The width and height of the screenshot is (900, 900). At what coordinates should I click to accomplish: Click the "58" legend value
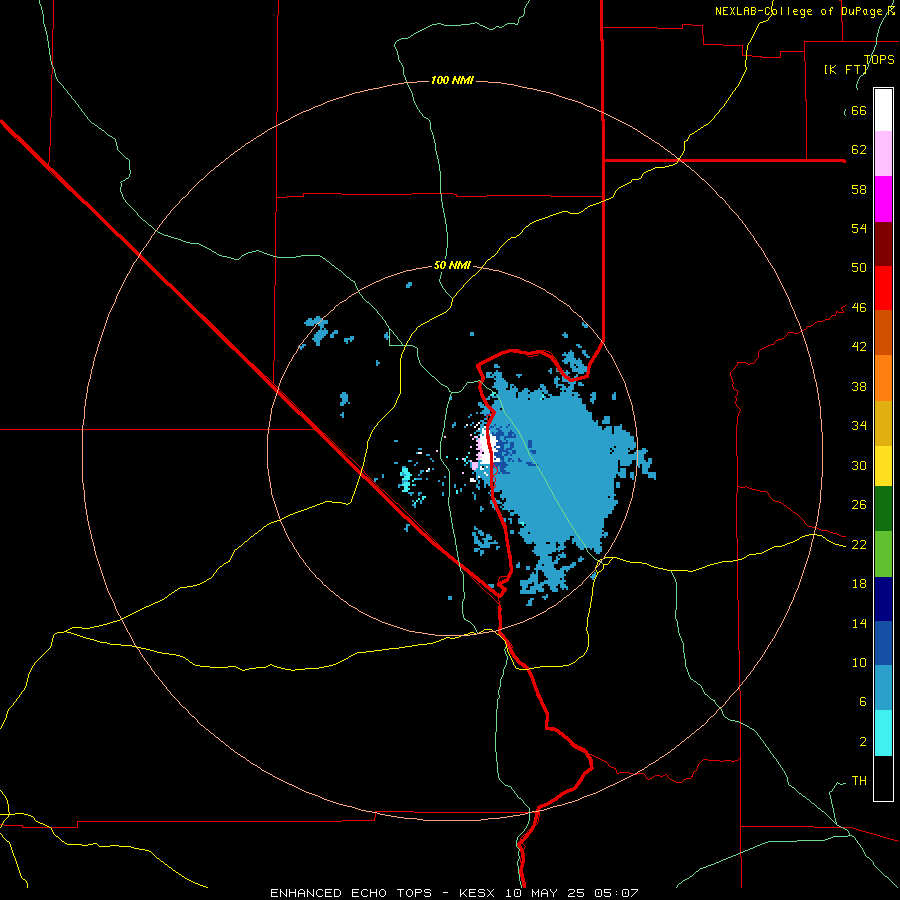pyautogui.click(x=859, y=189)
